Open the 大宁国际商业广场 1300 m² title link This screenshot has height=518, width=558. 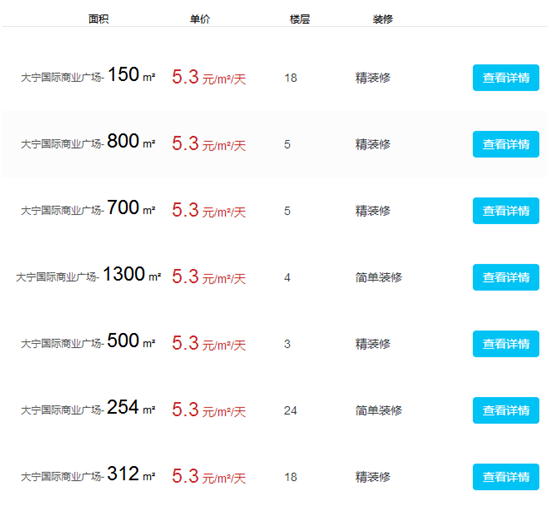click(88, 275)
